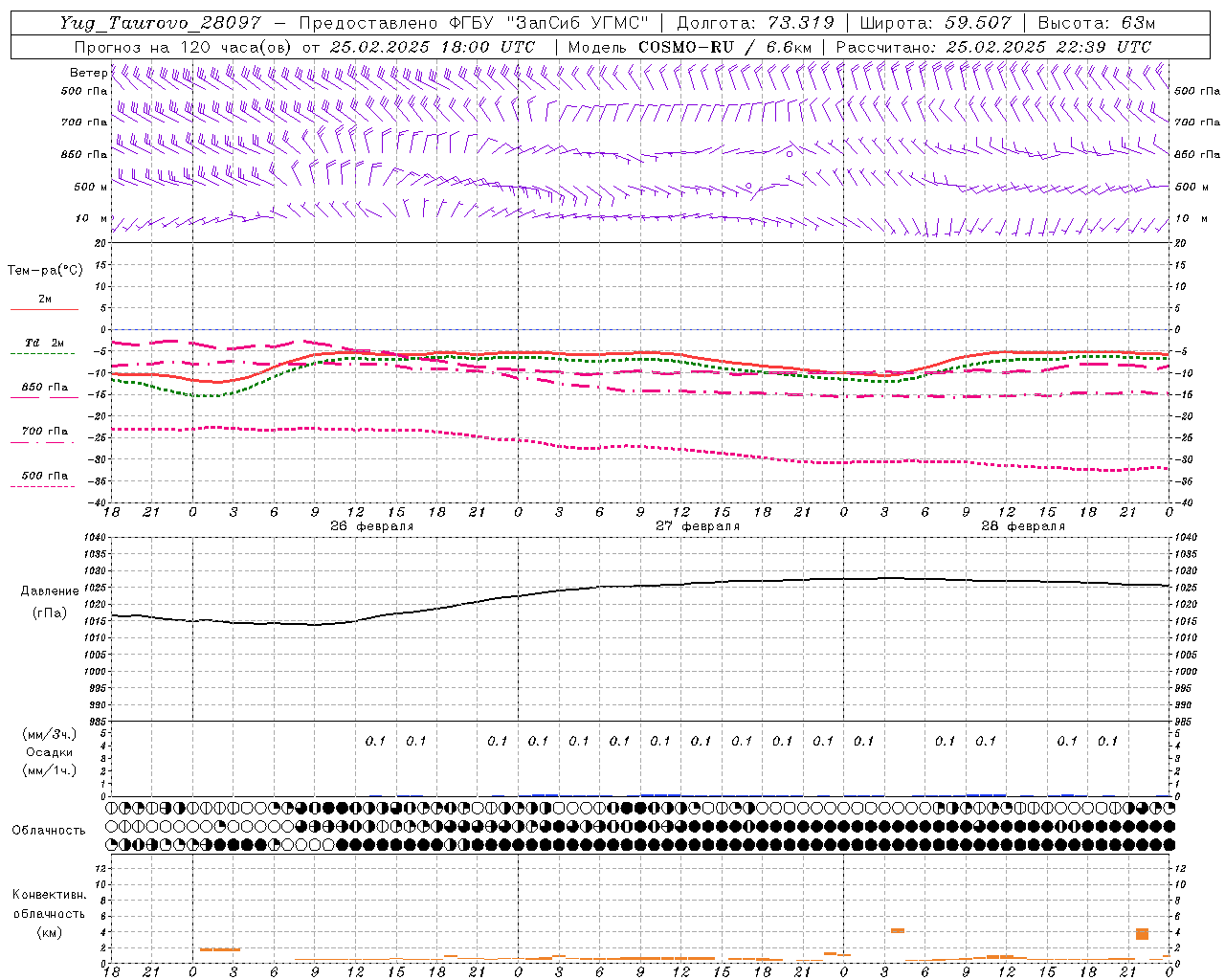
Task: Click the forecast start time 25.02.2025 18:00 UTC
Action: point(433,47)
